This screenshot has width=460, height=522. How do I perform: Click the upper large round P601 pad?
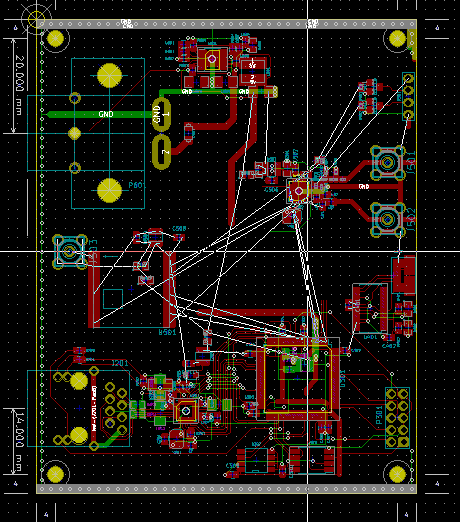(x=109, y=76)
